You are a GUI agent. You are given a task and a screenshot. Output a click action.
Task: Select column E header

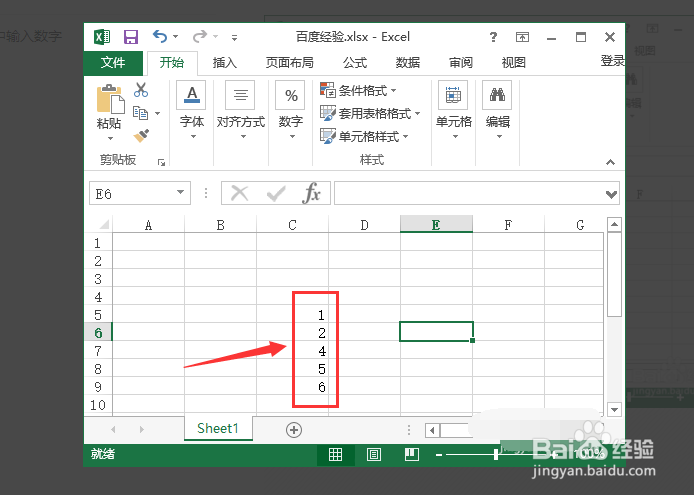click(436, 224)
